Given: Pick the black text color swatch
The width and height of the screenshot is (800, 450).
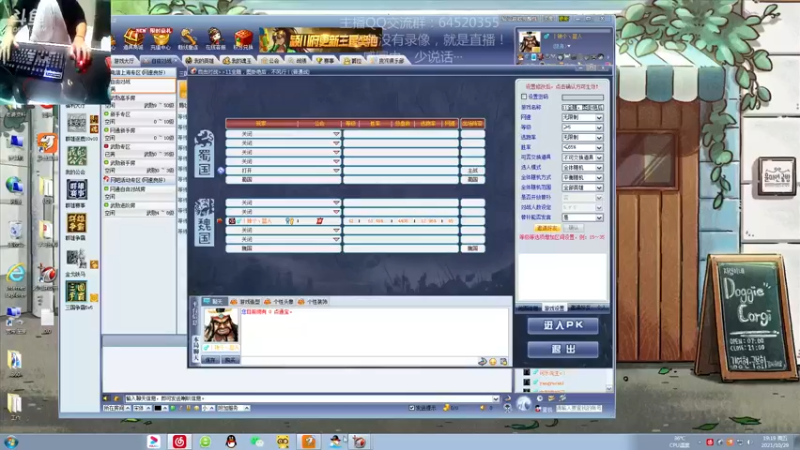Looking at the screenshot, I should [x=158, y=408].
